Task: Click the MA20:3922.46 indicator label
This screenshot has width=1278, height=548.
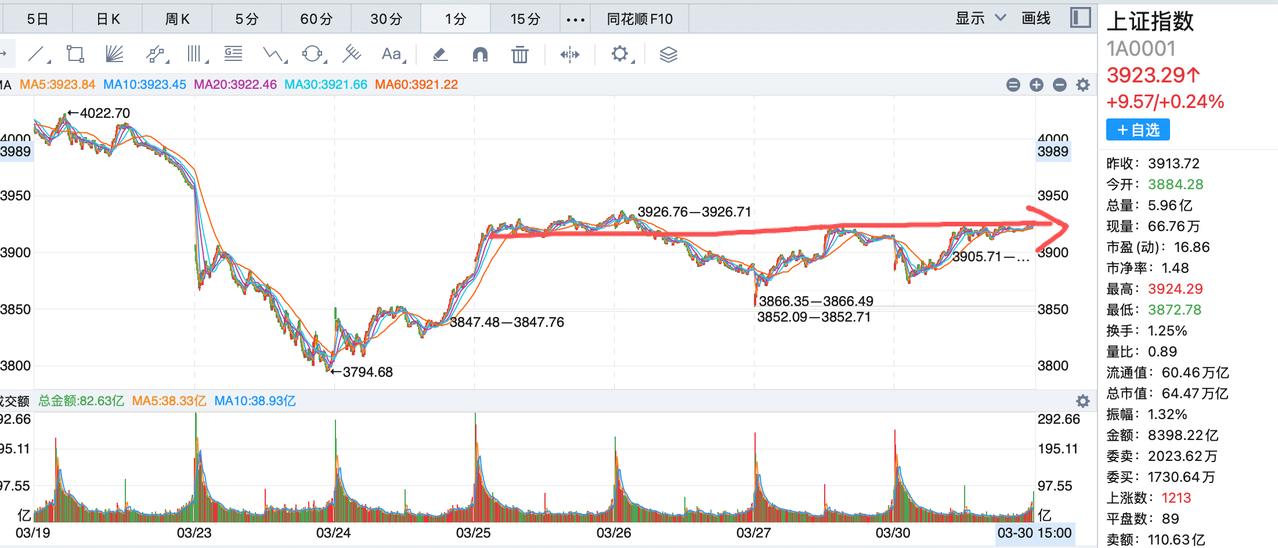Action: [235, 85]
